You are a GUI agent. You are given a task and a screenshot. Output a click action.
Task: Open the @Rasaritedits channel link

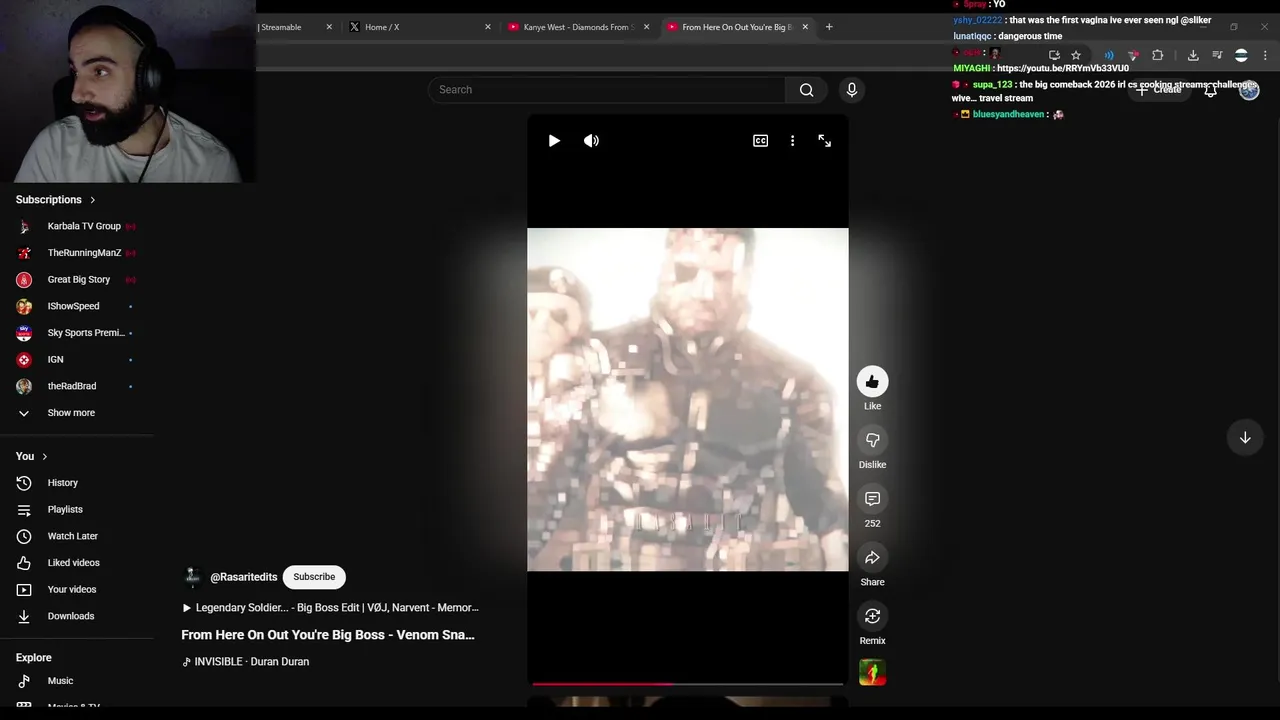tap(243, 577)
